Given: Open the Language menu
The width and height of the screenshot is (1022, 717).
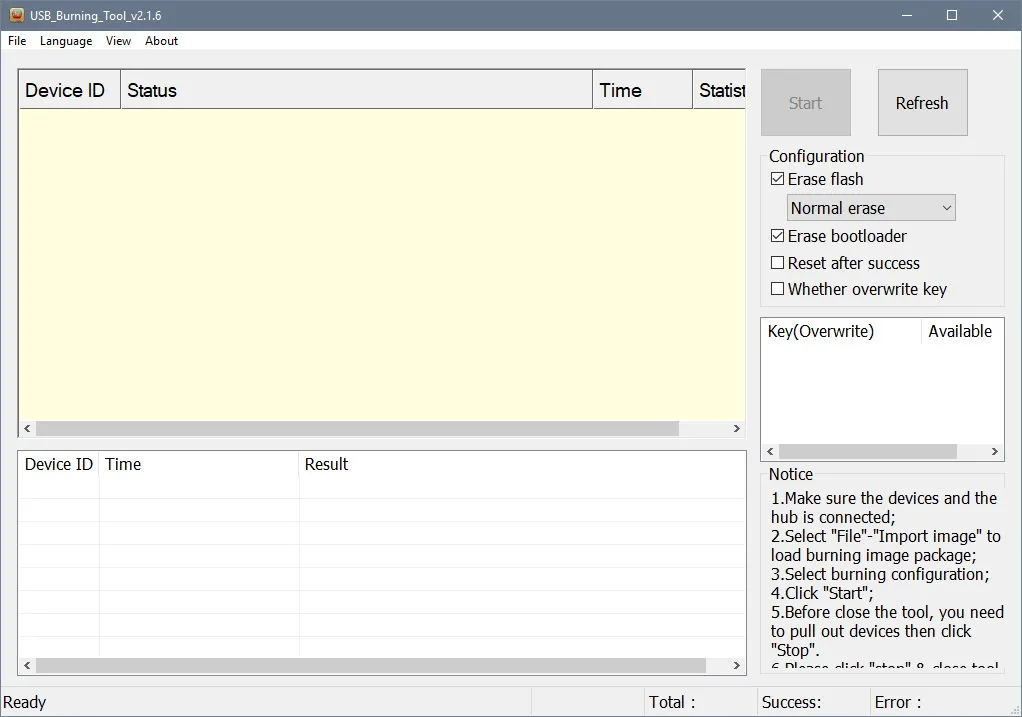Looking at the screenshot, I should [x=66, y=40].
